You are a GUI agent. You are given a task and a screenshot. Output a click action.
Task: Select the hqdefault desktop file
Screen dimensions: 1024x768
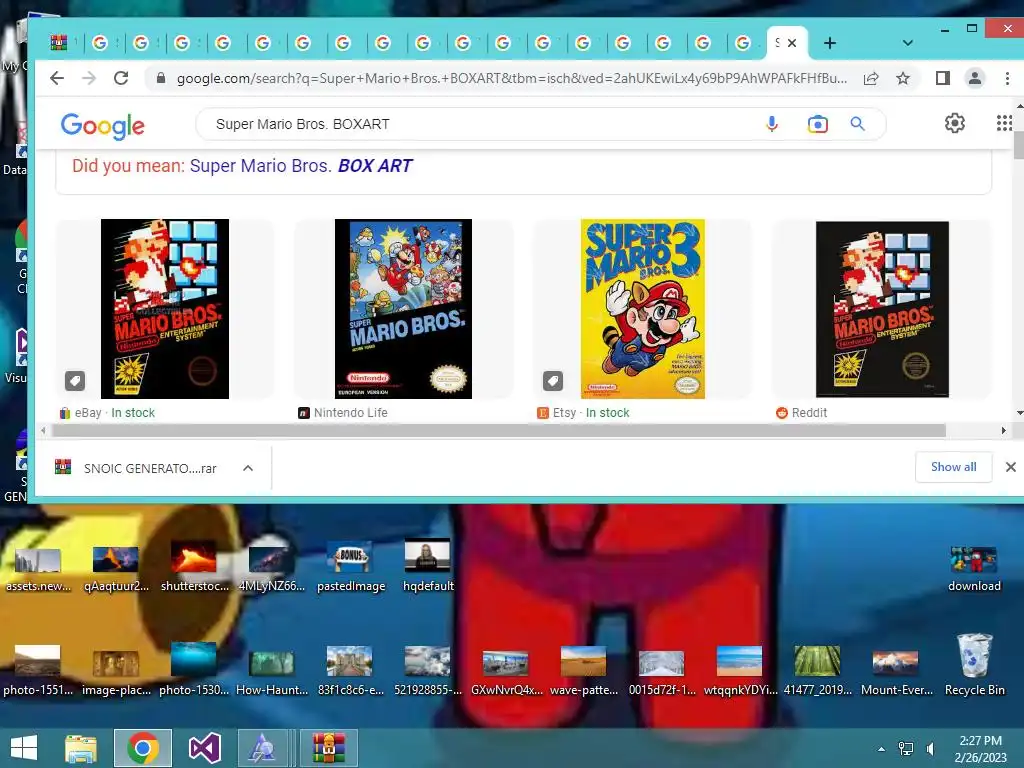pyautogui.click(x=428, y=566)
